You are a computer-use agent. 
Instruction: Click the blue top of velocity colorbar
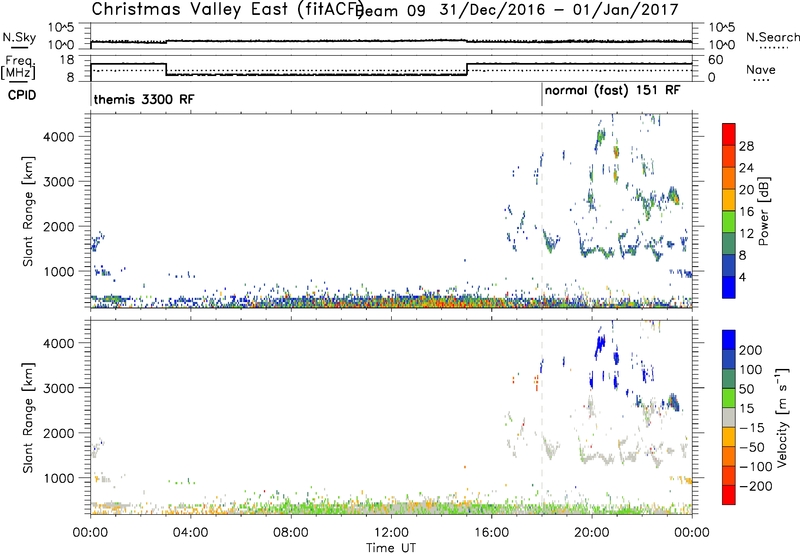[x=729, y=340]
